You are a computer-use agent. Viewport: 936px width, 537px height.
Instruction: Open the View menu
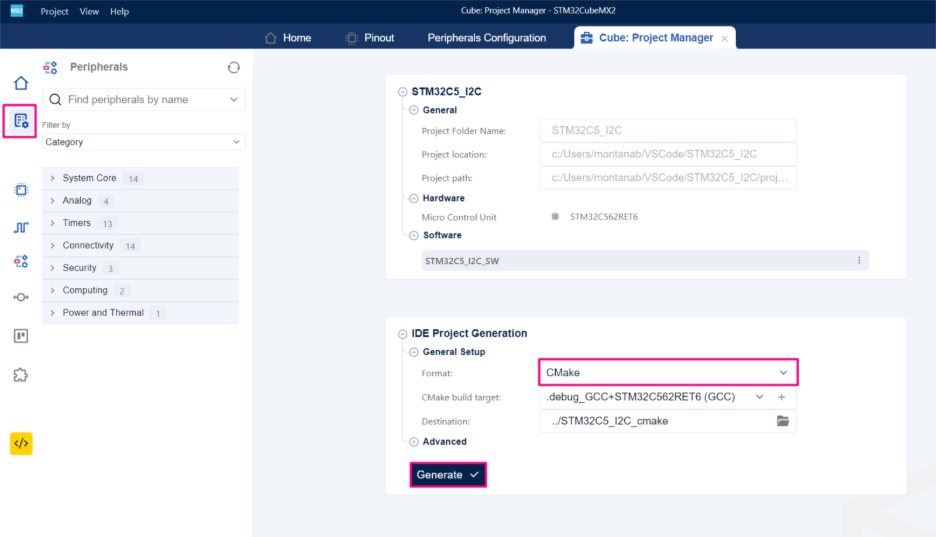[89, 11]
